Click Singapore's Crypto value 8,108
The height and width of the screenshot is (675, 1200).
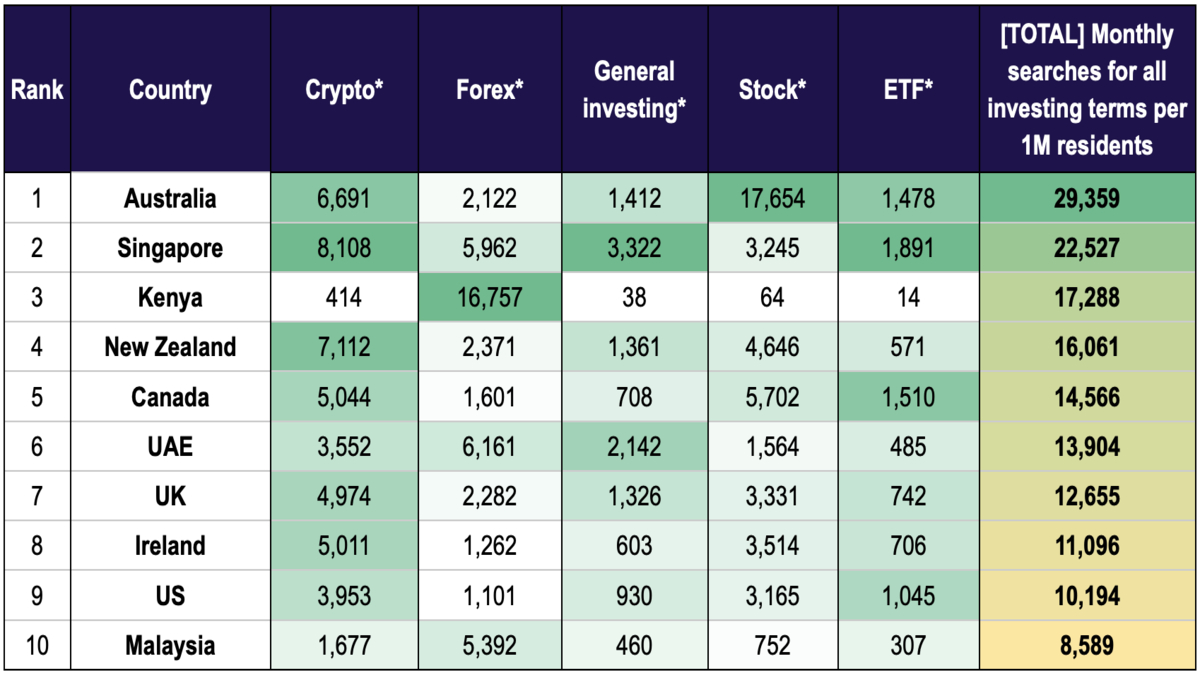point(344,248)
